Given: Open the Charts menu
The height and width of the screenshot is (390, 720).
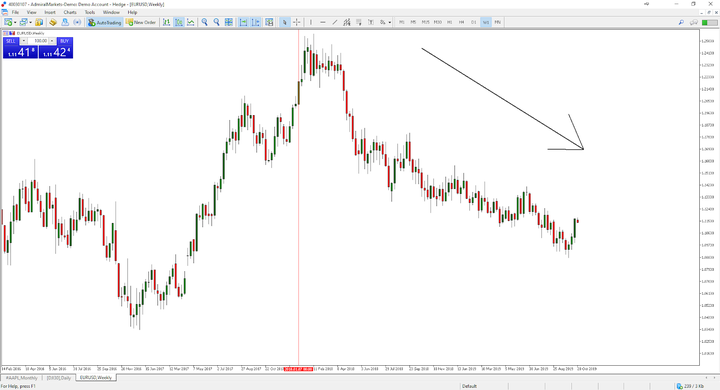Looking at the screenshot, I should (70, 12).
